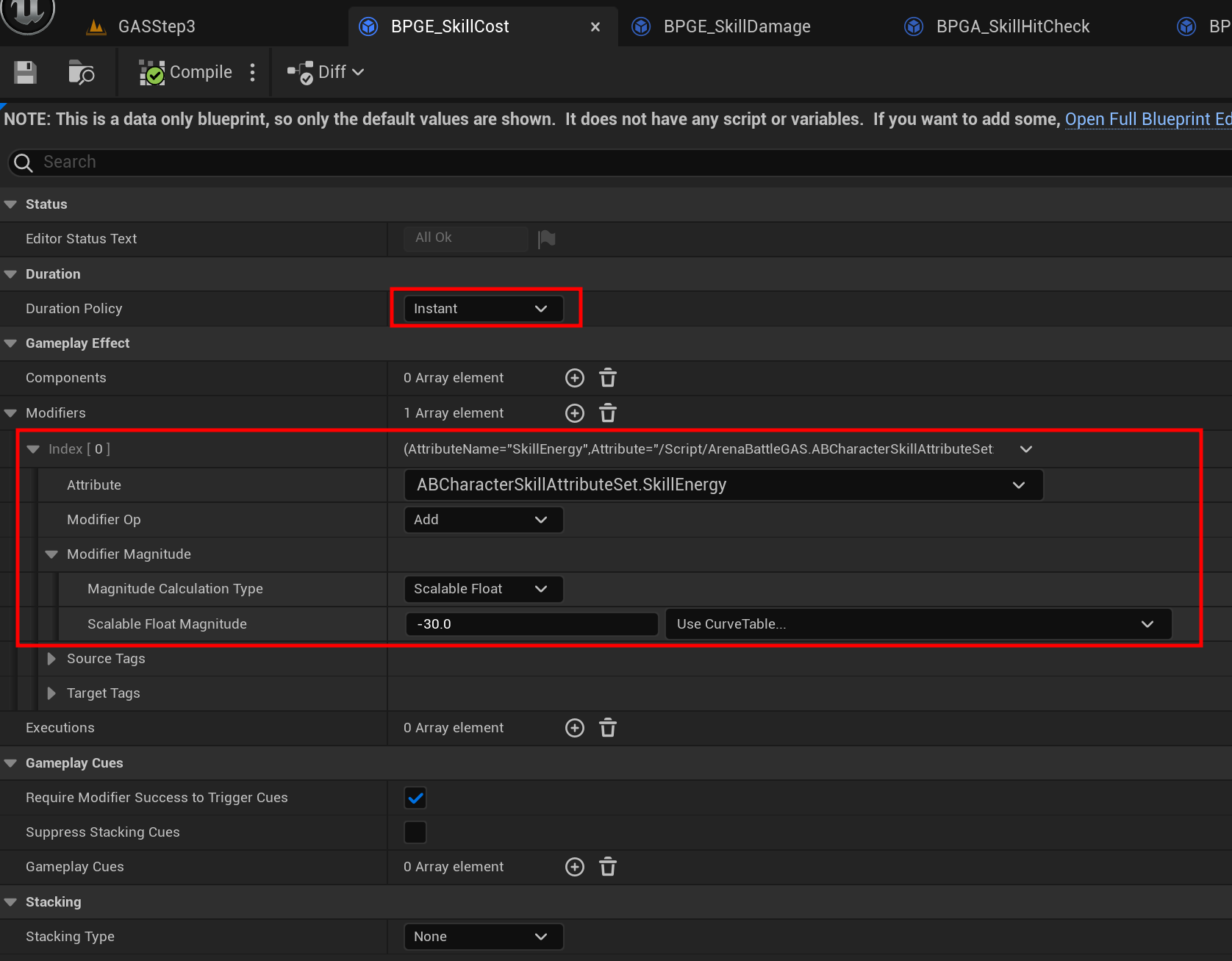Image resolution: width=1232 pixels, height=961 pixels.
Task: Open the Attribute SkillEnergy dropdown
Action: 723,485
